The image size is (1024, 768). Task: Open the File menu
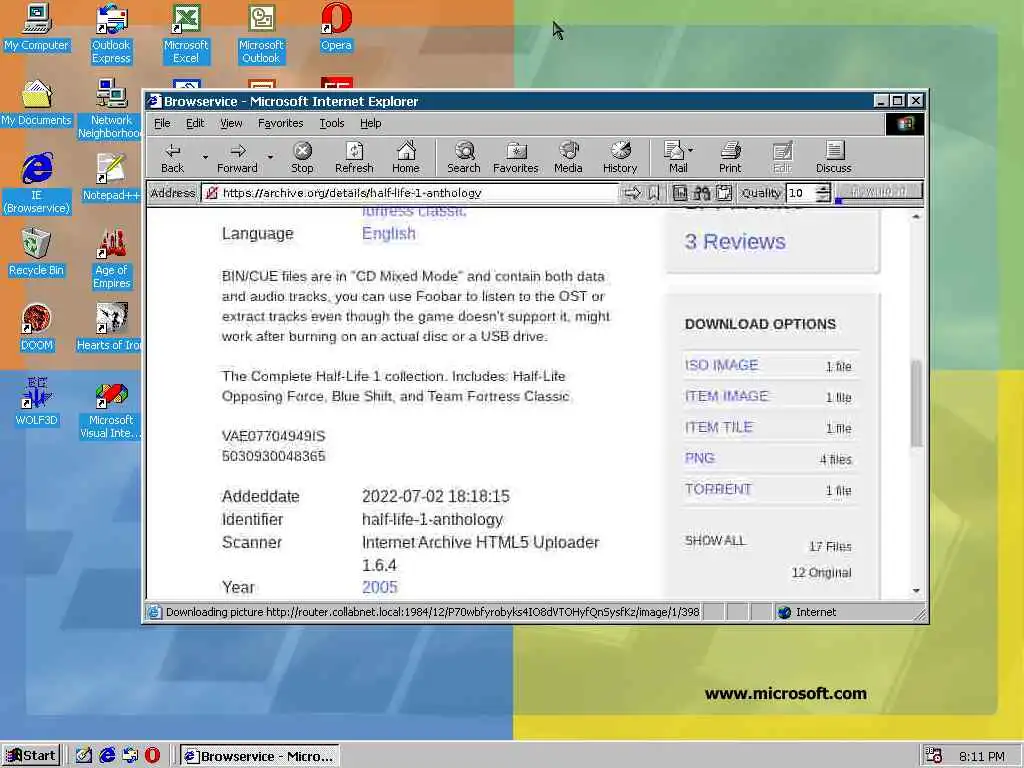click(x=162, y=123)
